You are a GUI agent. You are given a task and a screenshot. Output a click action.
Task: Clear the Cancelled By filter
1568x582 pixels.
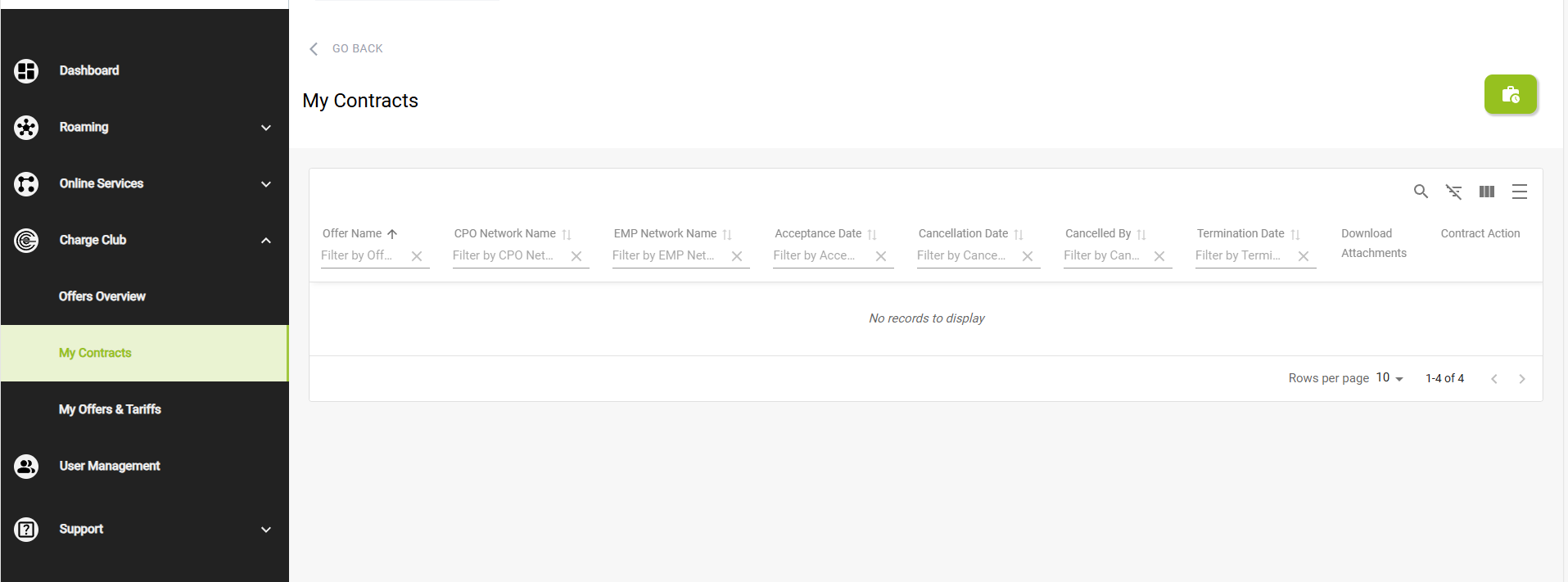point(1159,256)
